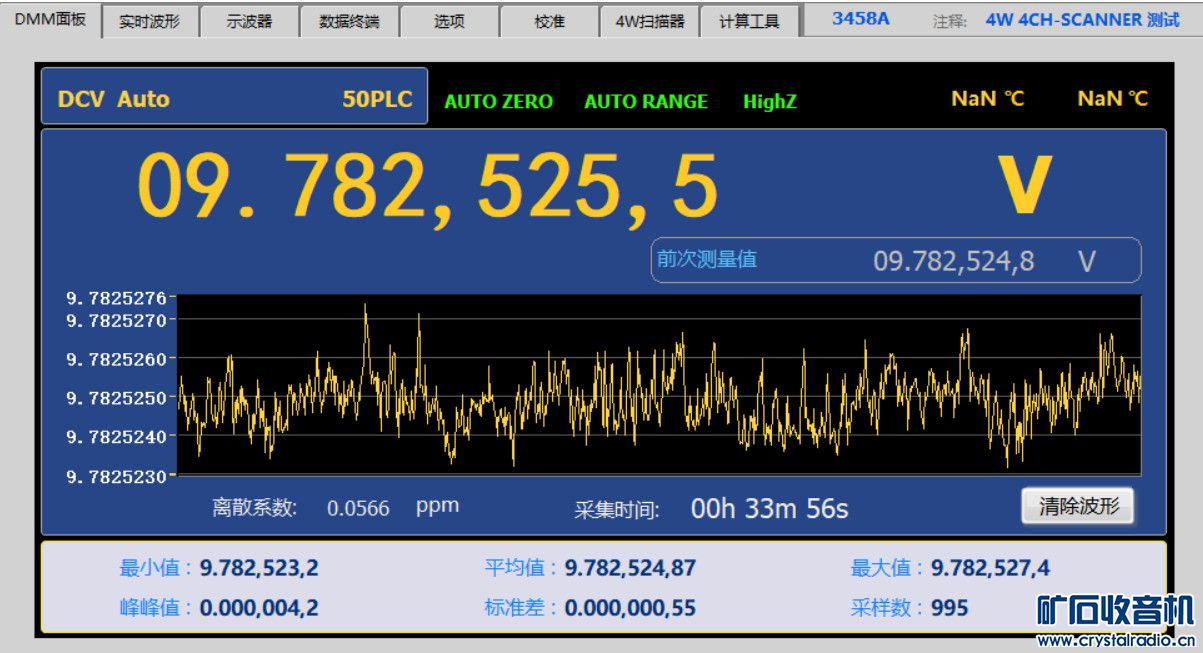Viewport: 1203px width, 653px height.
Task: Click the AUTO ZERO indicator
Action: coord(498,102)
